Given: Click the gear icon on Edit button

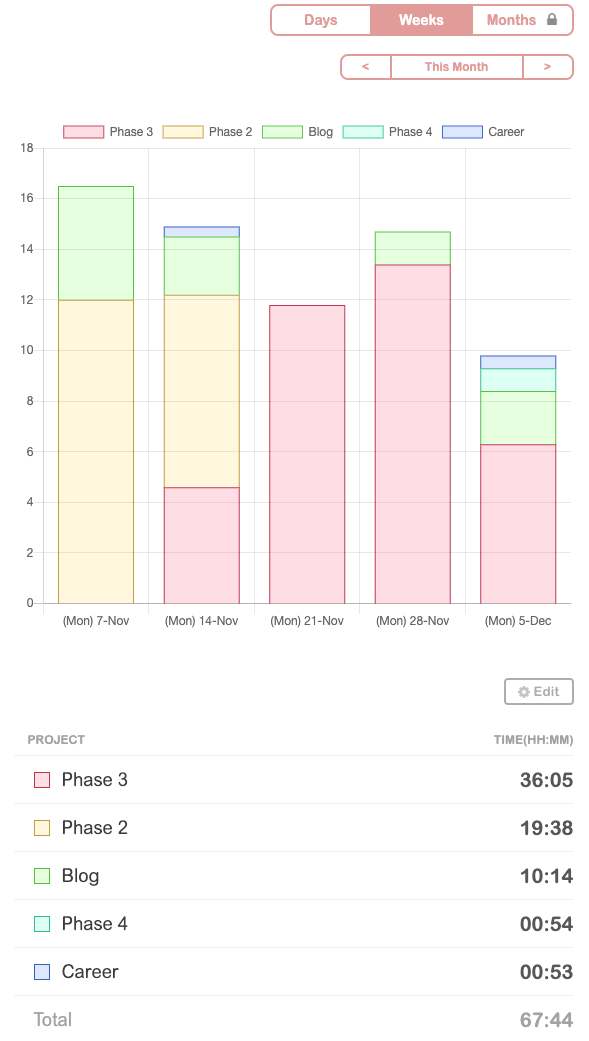Looking at the screenshot, I should (x=524, y=692).
